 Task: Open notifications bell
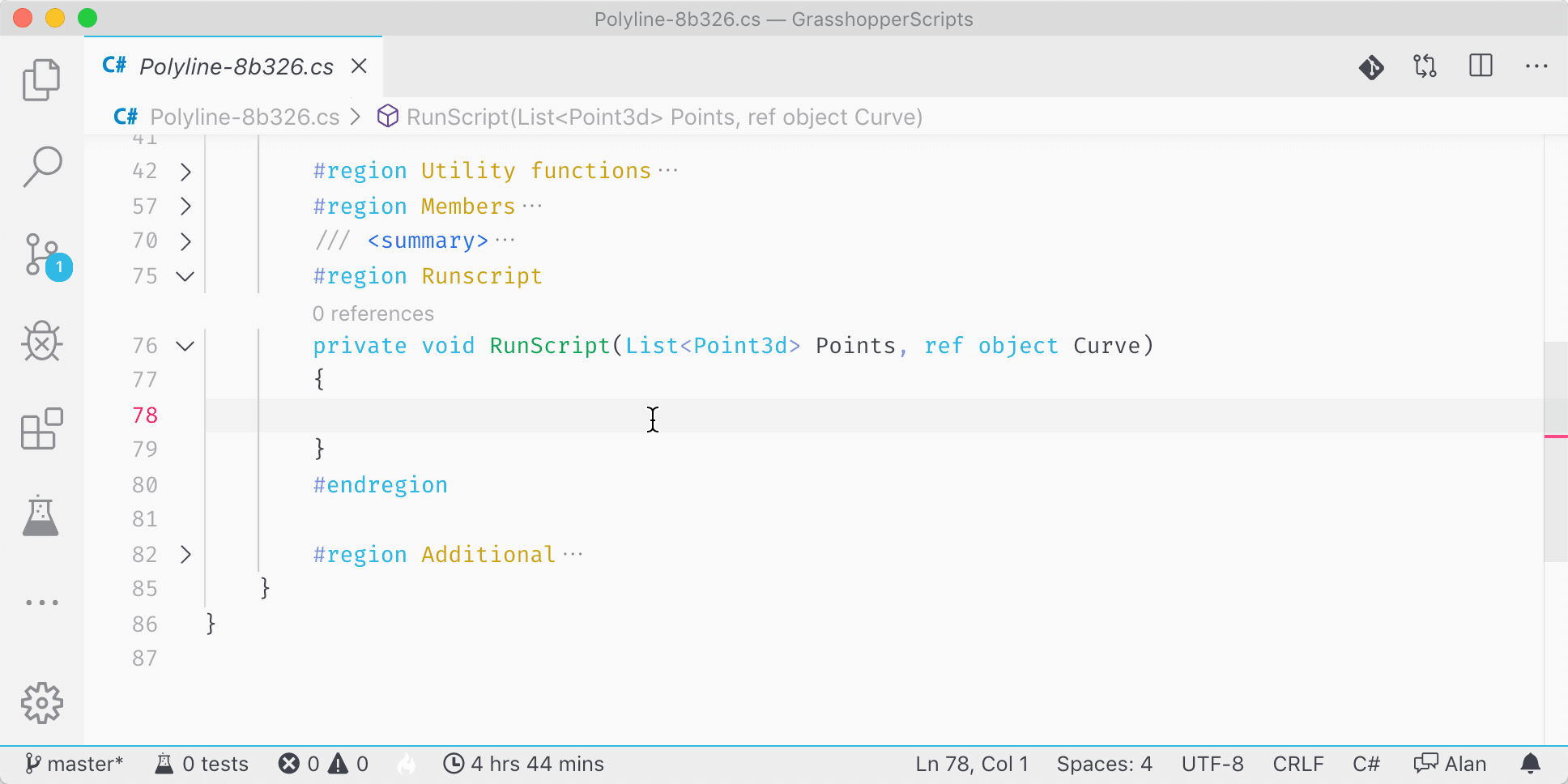point(1530,764)
